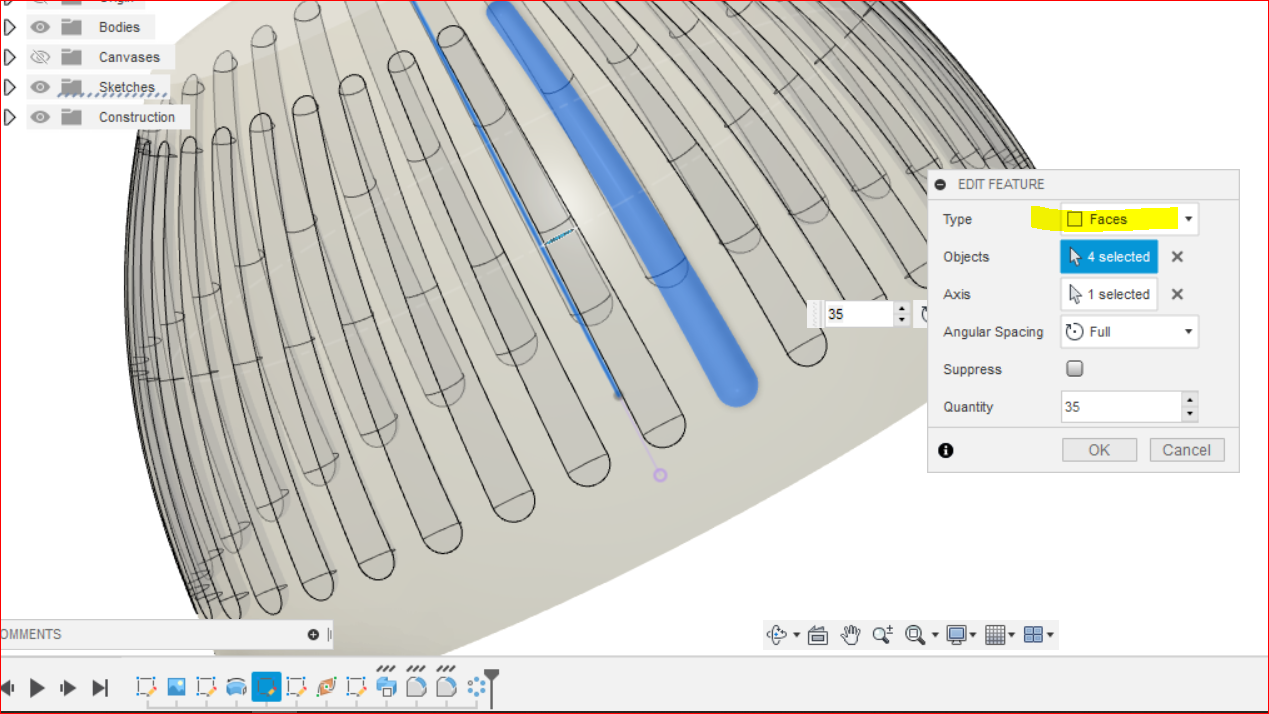Screen dimensions: 1269x714
Task: Toggle visibility of the Bodies folder
Action: coord(40,27)
